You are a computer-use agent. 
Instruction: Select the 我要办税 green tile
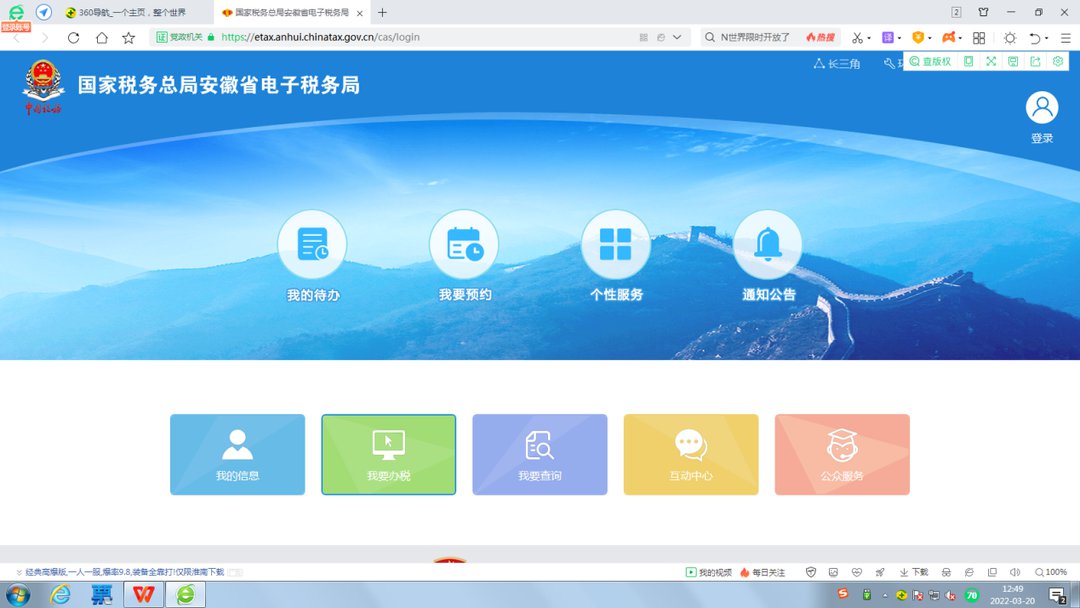pyautogui.click(x=388, y=455)
